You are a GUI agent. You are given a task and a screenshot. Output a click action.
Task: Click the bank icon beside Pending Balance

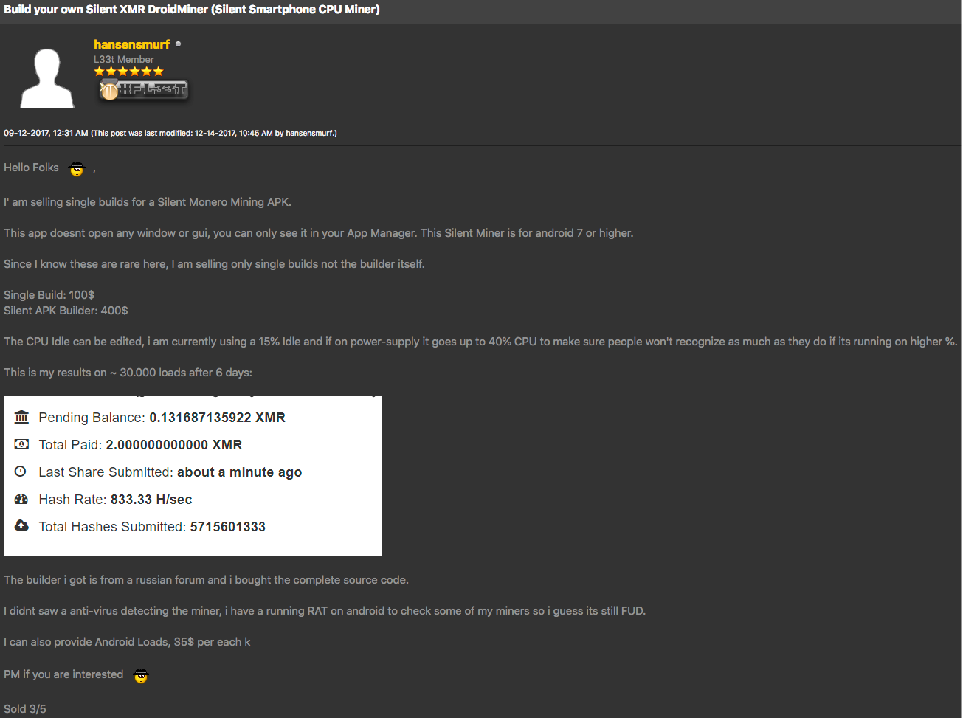(22, 417)
